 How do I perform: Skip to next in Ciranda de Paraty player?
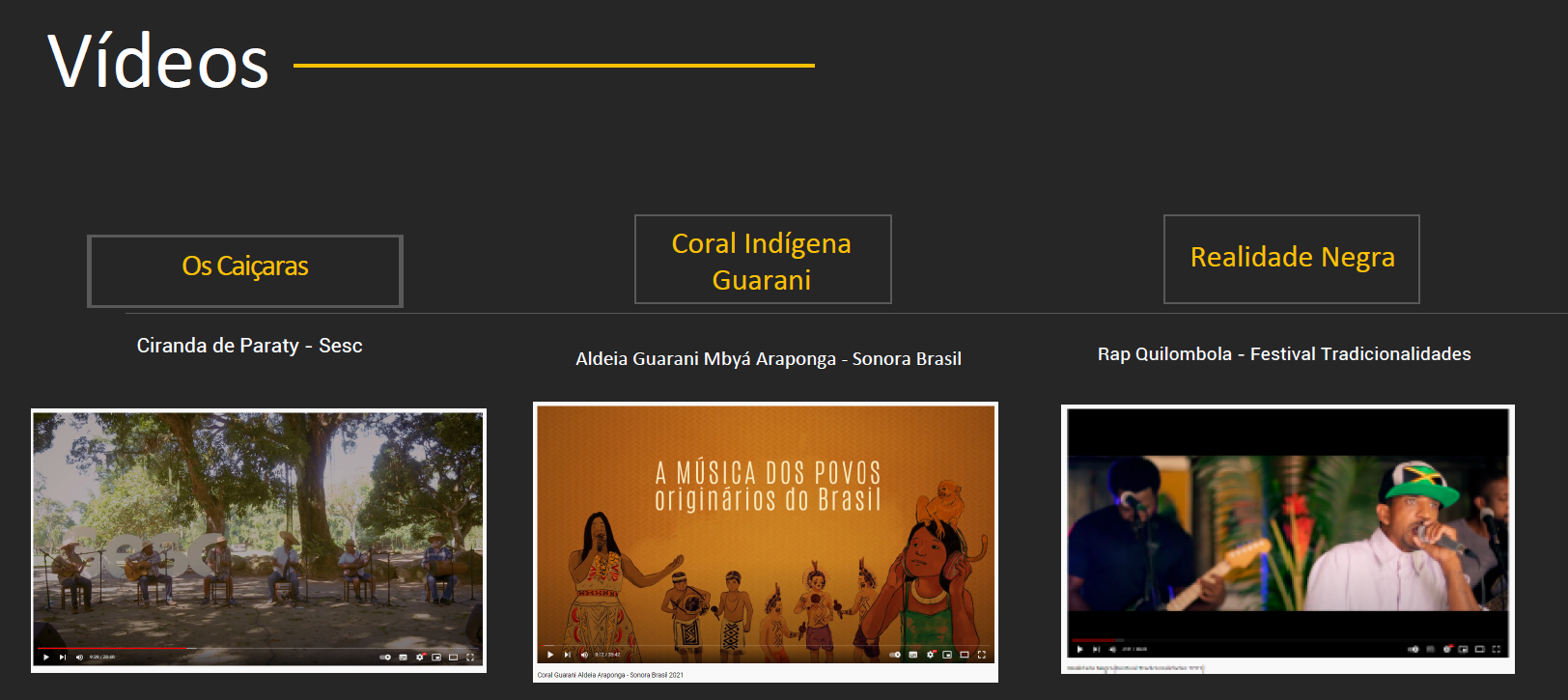coord(63,657)
